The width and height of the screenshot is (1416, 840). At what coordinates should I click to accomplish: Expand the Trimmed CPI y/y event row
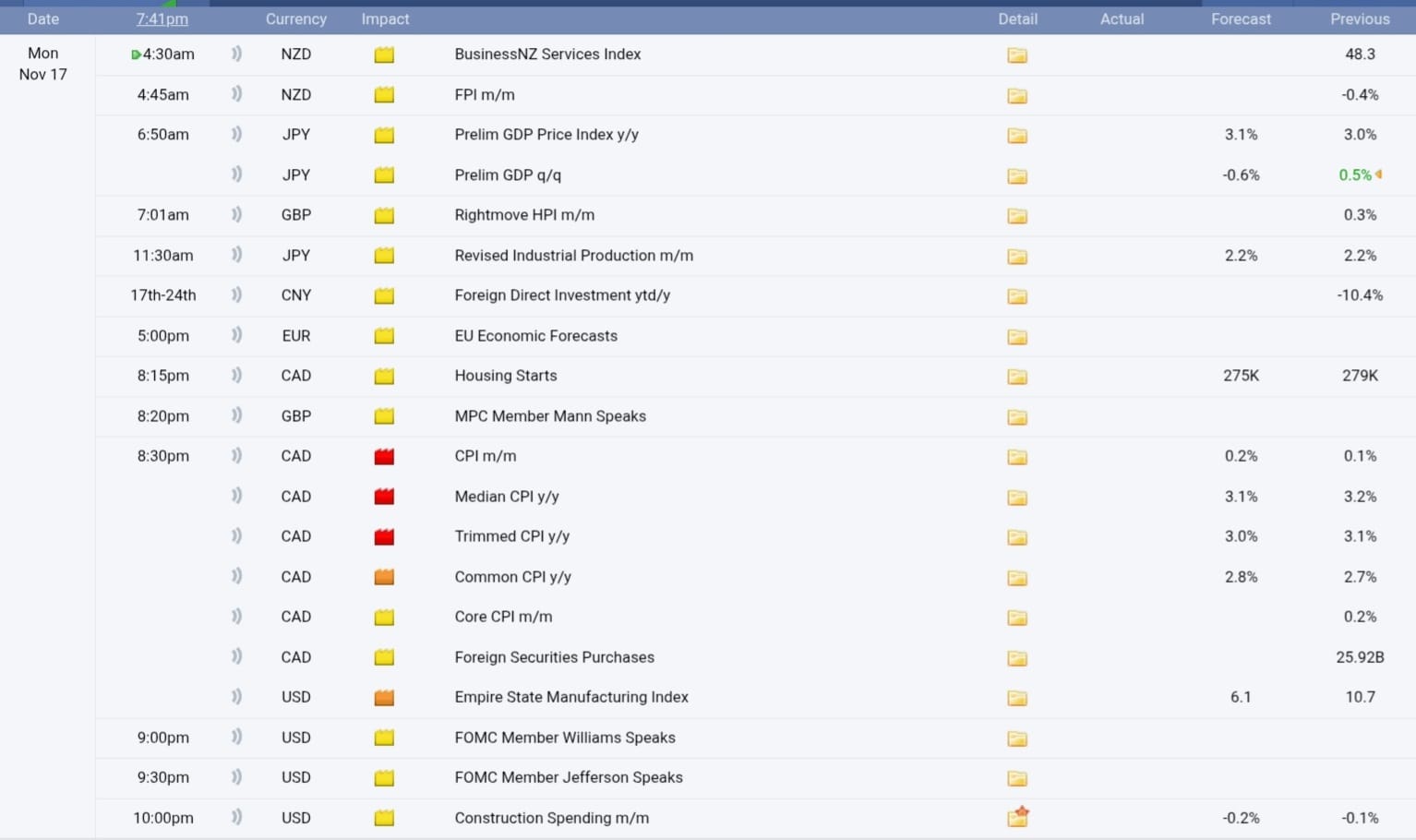(x=511, y=536)
